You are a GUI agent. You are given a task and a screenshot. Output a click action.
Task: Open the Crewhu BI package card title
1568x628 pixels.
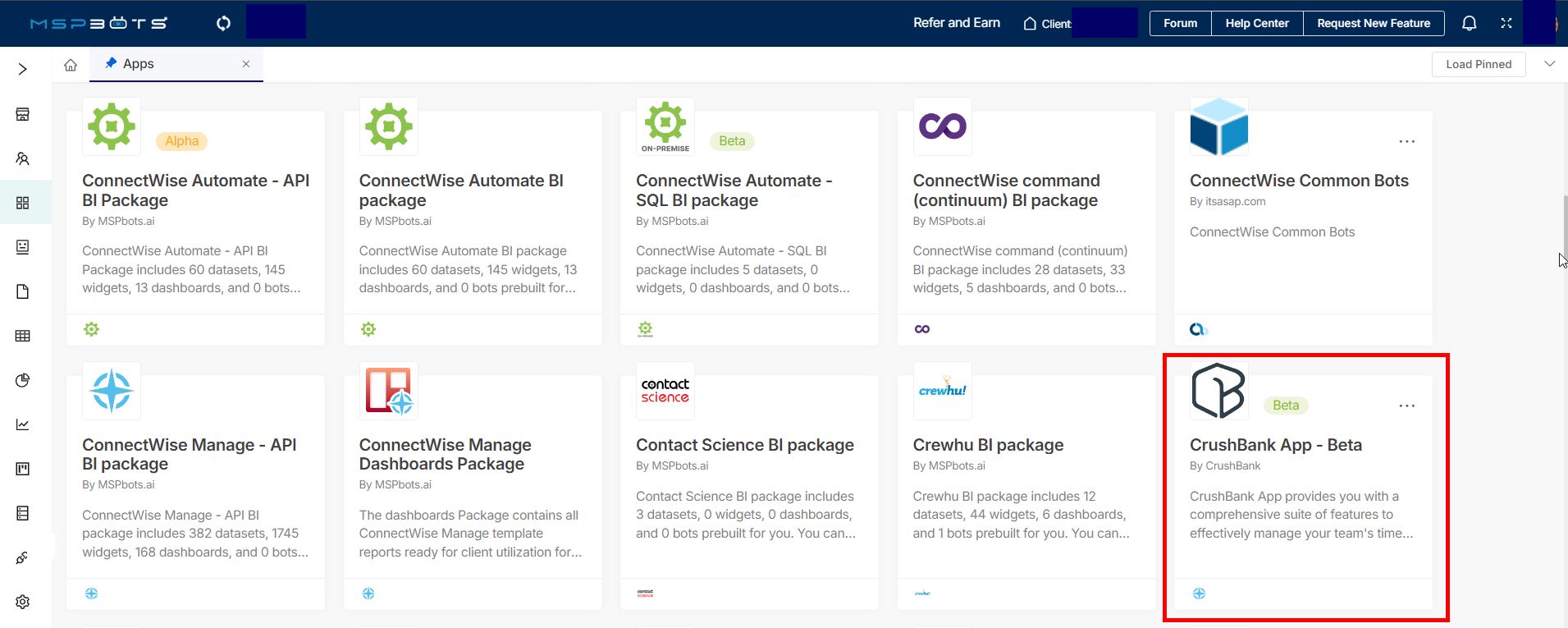[988, 445]
